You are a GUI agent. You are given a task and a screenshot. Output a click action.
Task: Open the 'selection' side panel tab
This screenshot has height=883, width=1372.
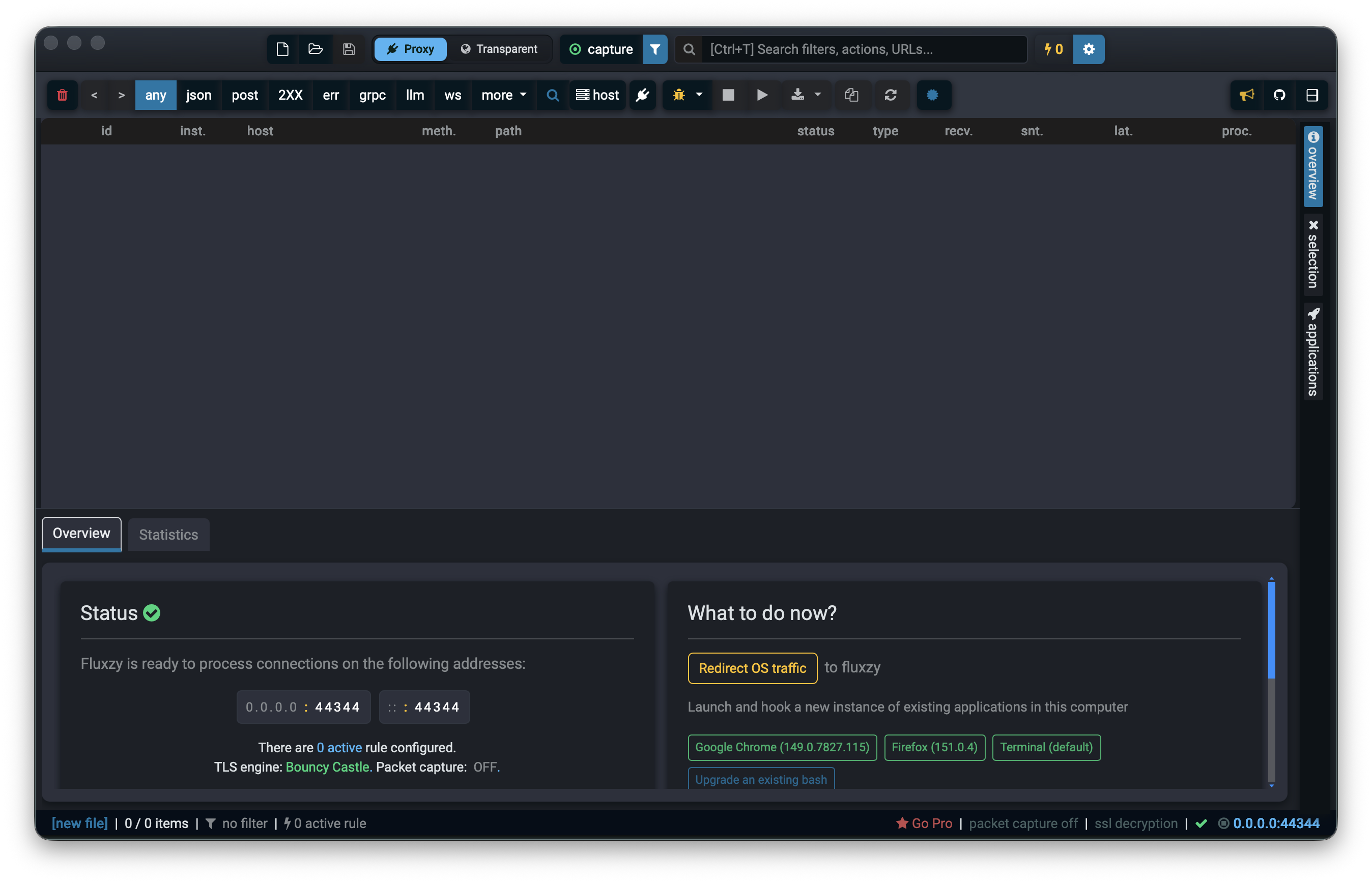pyautogui.click(x=1313, y=255)
